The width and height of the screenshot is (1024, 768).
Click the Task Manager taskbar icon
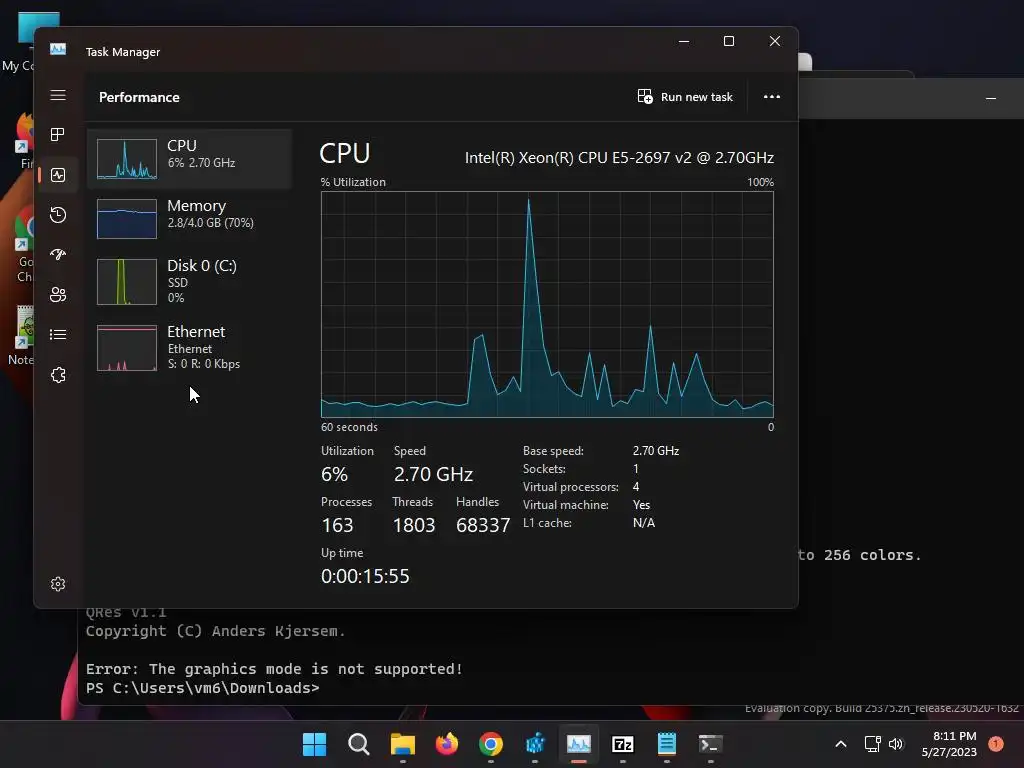coord(579,744)
